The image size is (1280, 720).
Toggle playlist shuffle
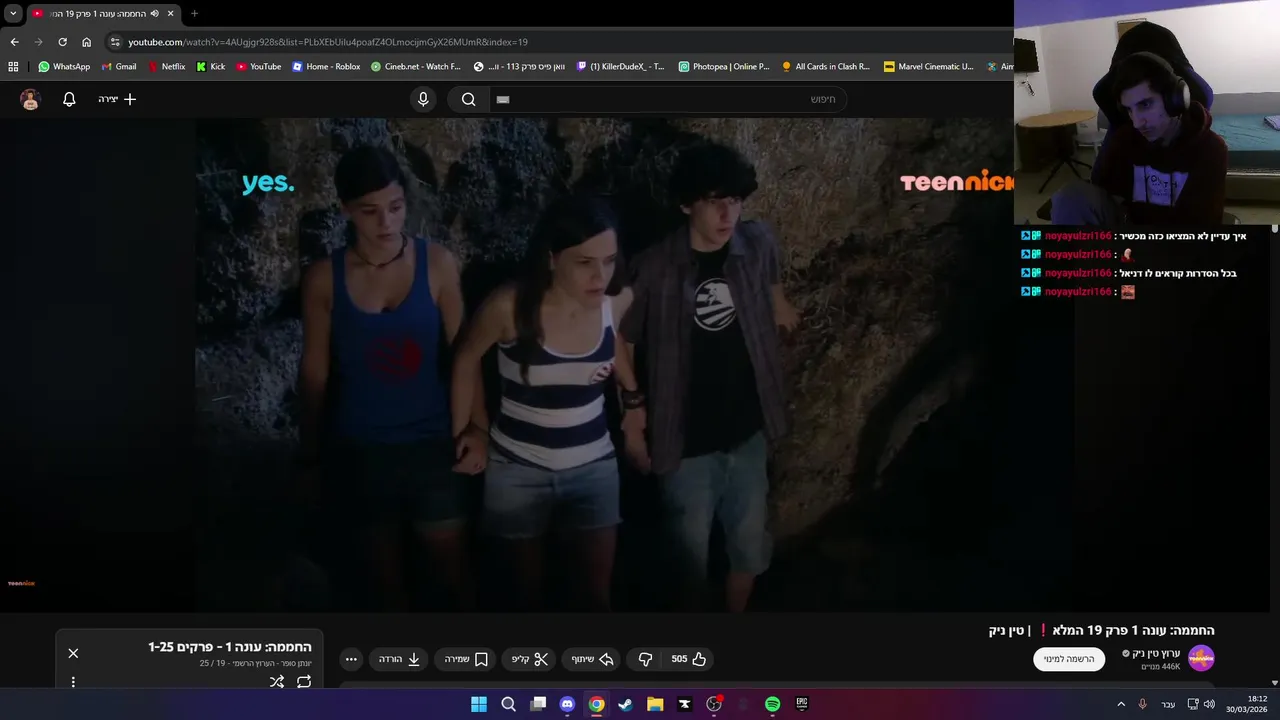[x=277, y=681]
